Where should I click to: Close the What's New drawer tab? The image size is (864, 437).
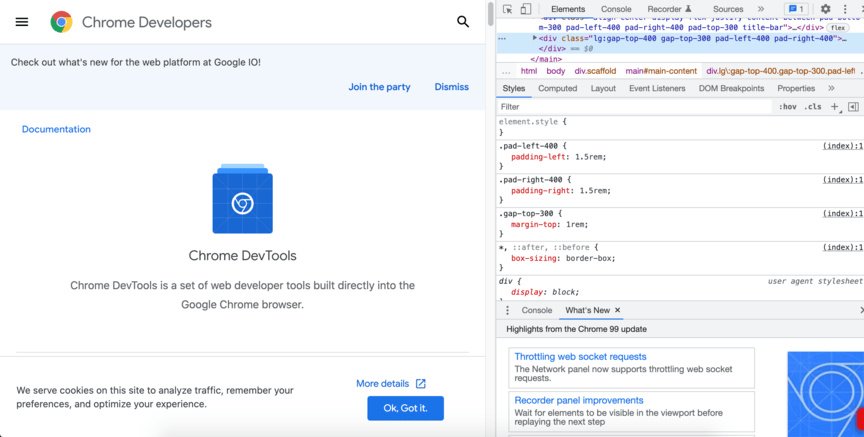click(618, 310)
